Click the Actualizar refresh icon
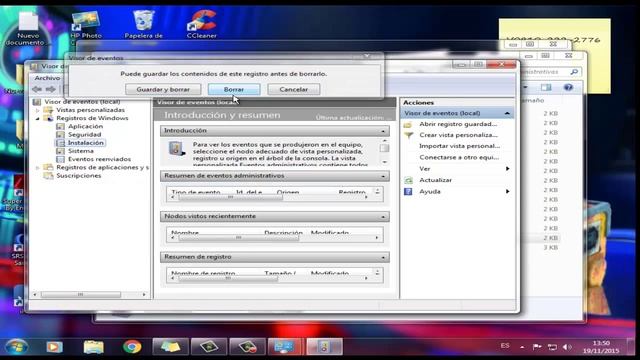Screen dimensions: 640x360 click(408, 180)
